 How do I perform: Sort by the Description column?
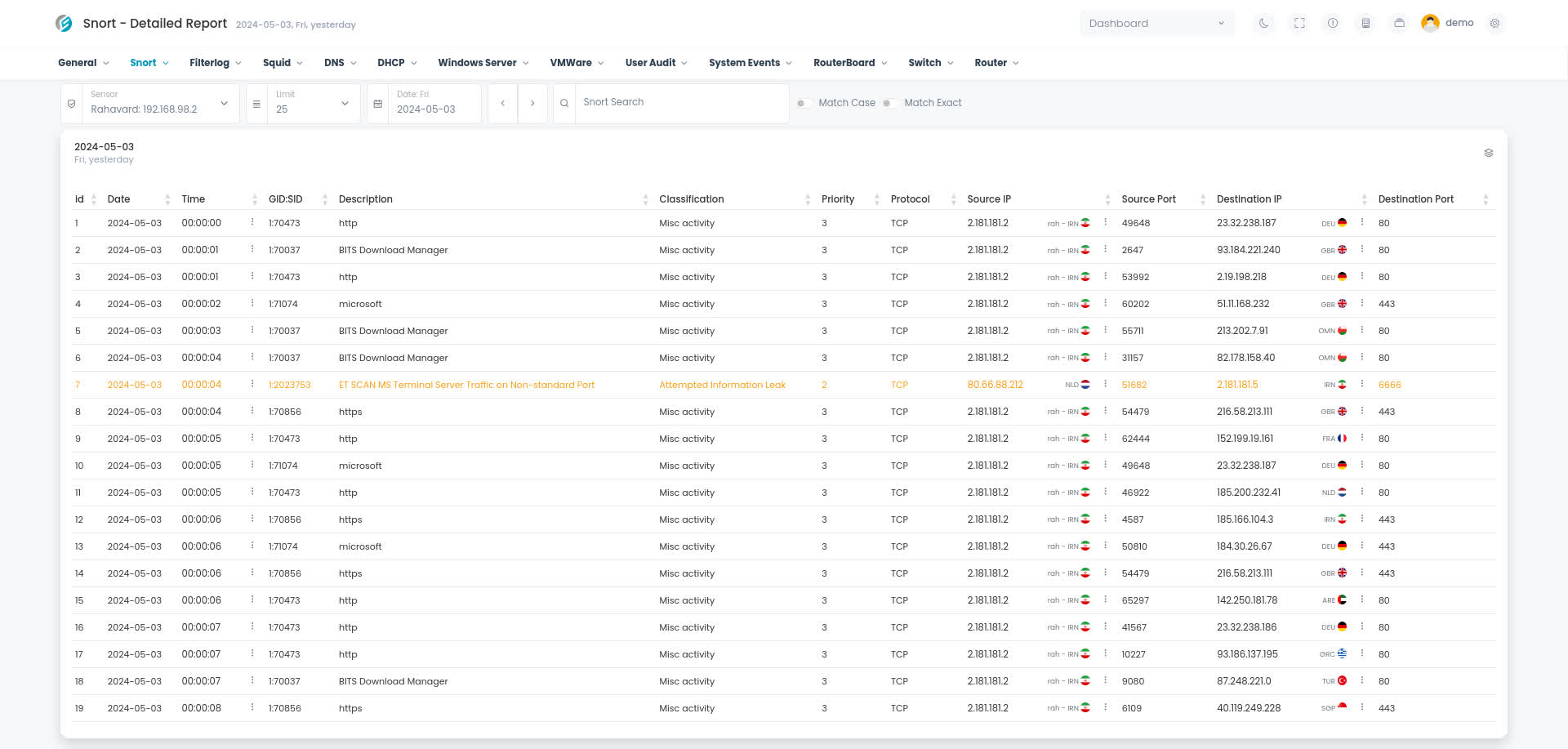(492, 199)
